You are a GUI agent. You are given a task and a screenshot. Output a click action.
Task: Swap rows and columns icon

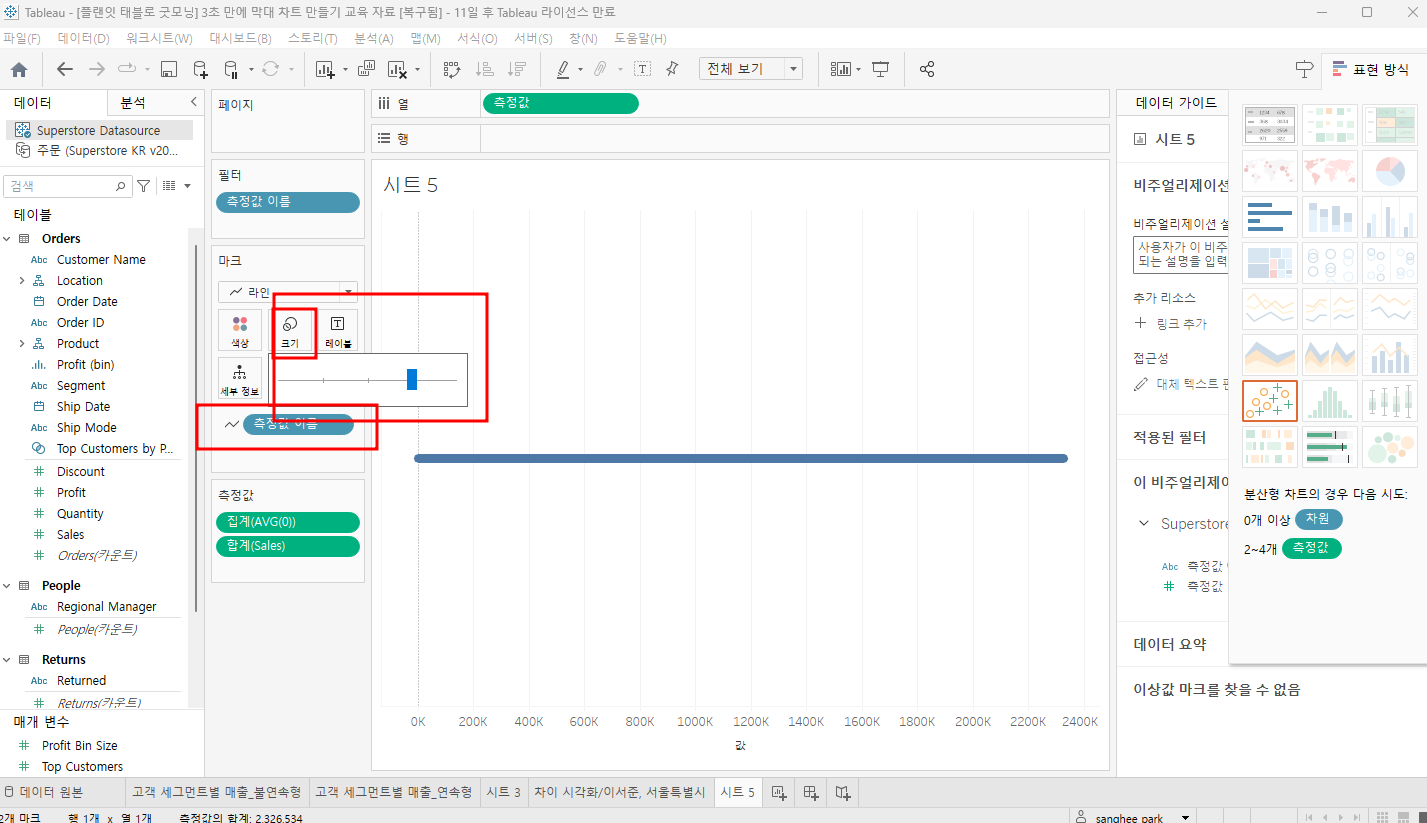[x=451, y=69]
